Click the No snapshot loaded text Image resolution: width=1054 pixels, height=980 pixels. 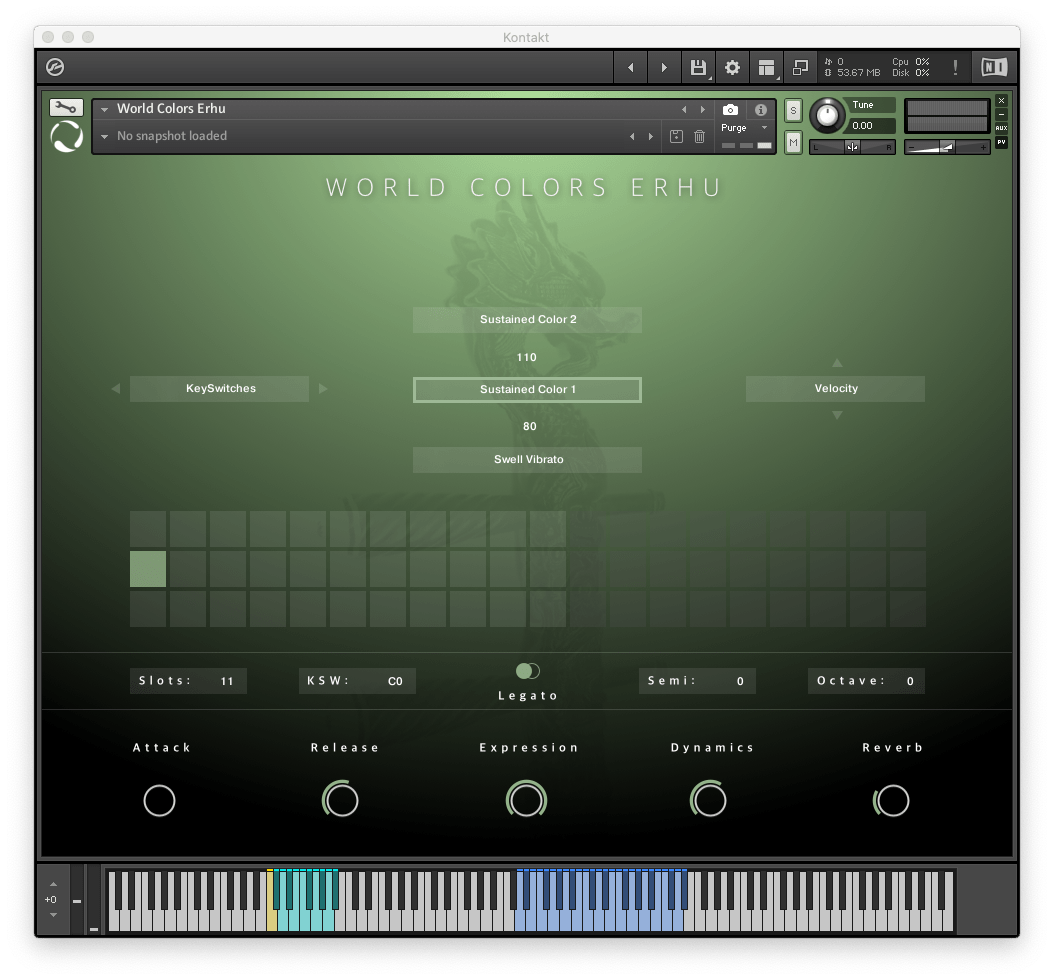(172, 136)
